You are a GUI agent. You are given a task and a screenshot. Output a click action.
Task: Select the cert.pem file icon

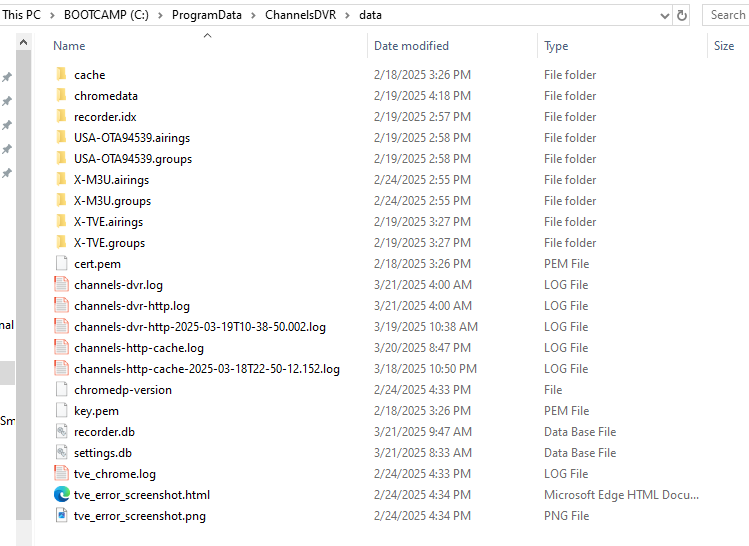click(x=62, y=264)
